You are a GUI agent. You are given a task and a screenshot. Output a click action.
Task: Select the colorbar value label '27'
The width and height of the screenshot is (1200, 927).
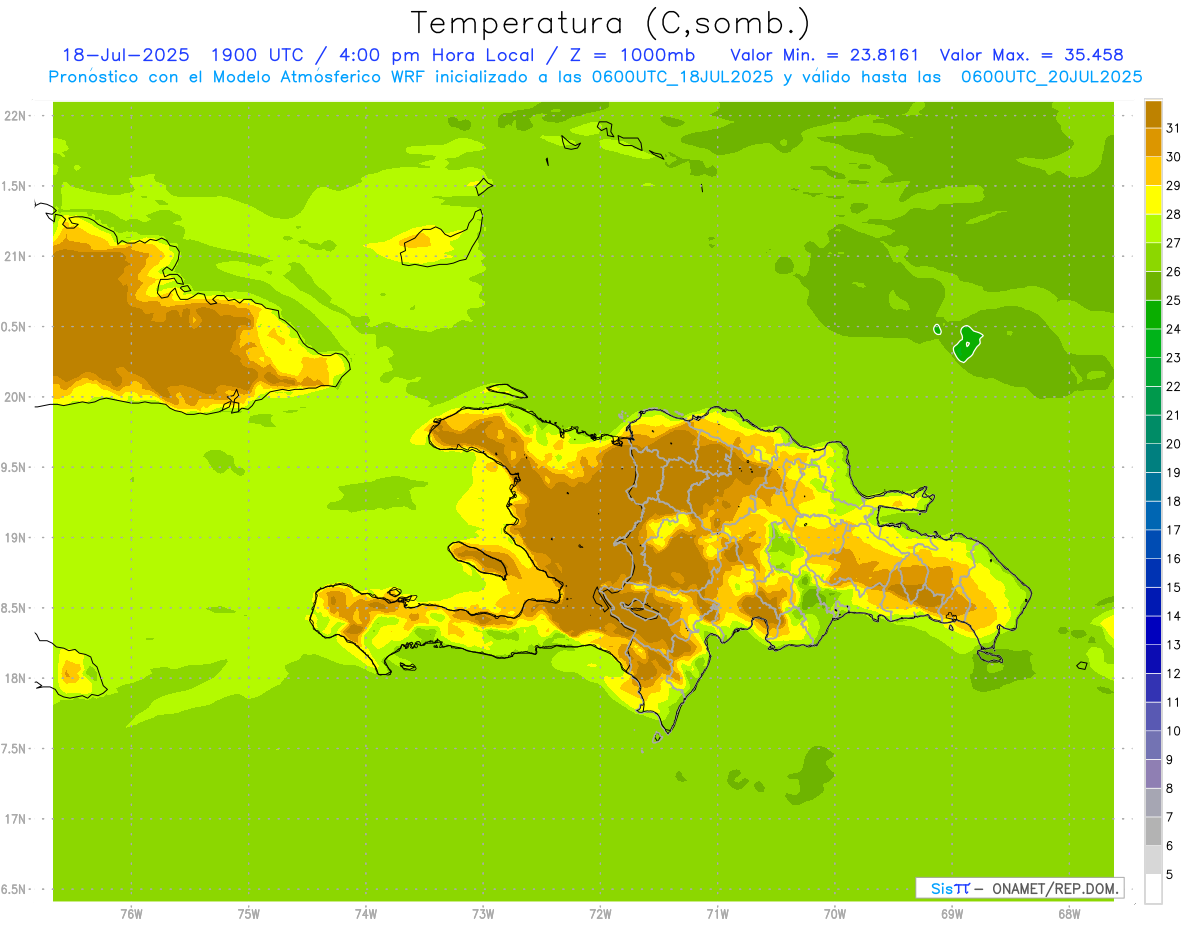tap(1173, 243)
